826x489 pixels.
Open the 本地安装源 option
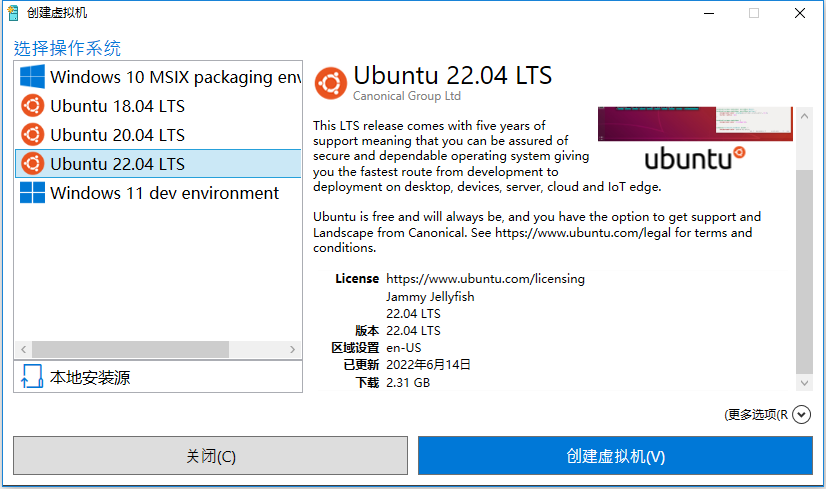click(90, 377)
